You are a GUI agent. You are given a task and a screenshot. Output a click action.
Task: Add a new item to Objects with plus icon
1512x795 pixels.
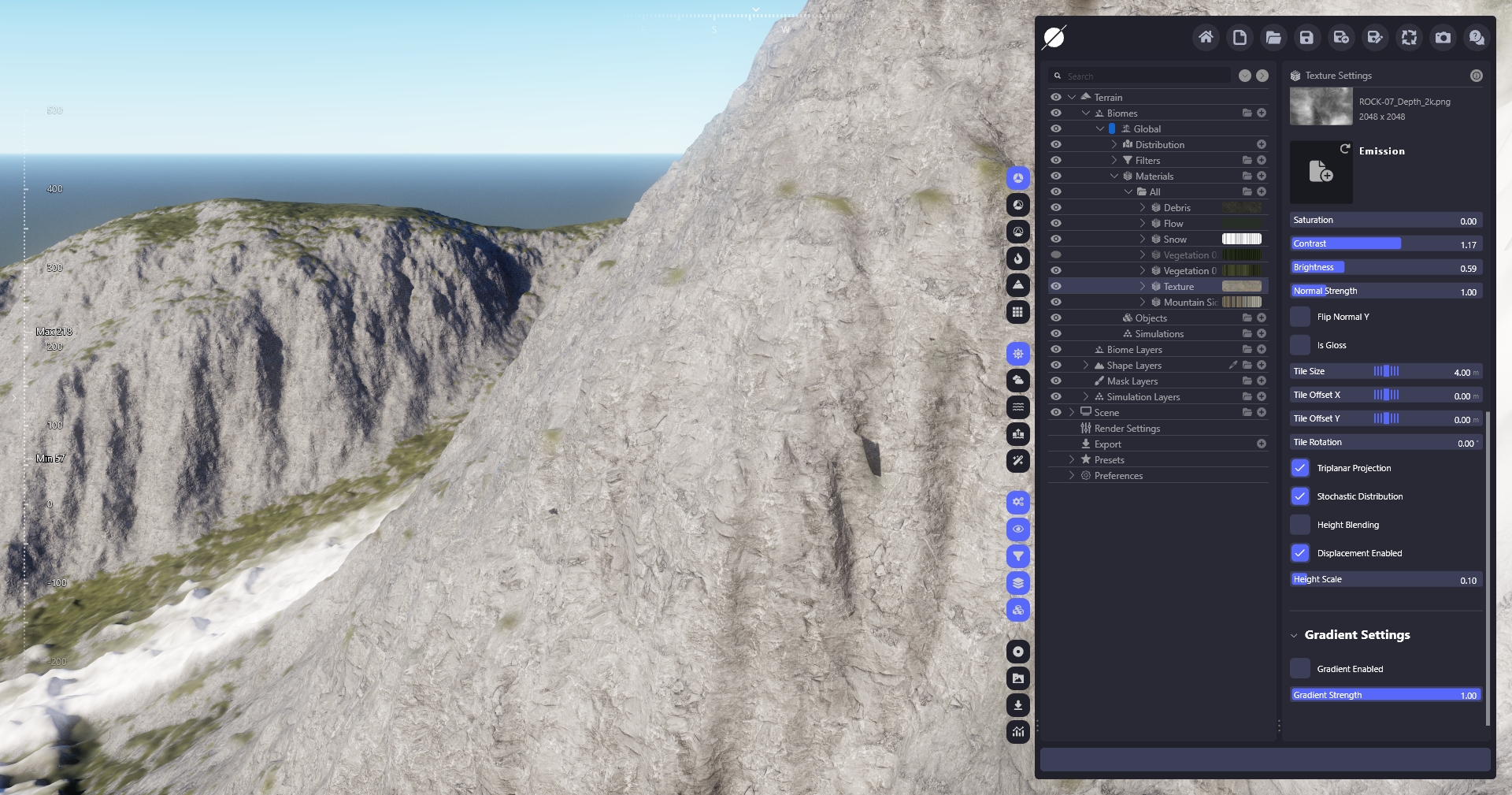pos(1262,318)
